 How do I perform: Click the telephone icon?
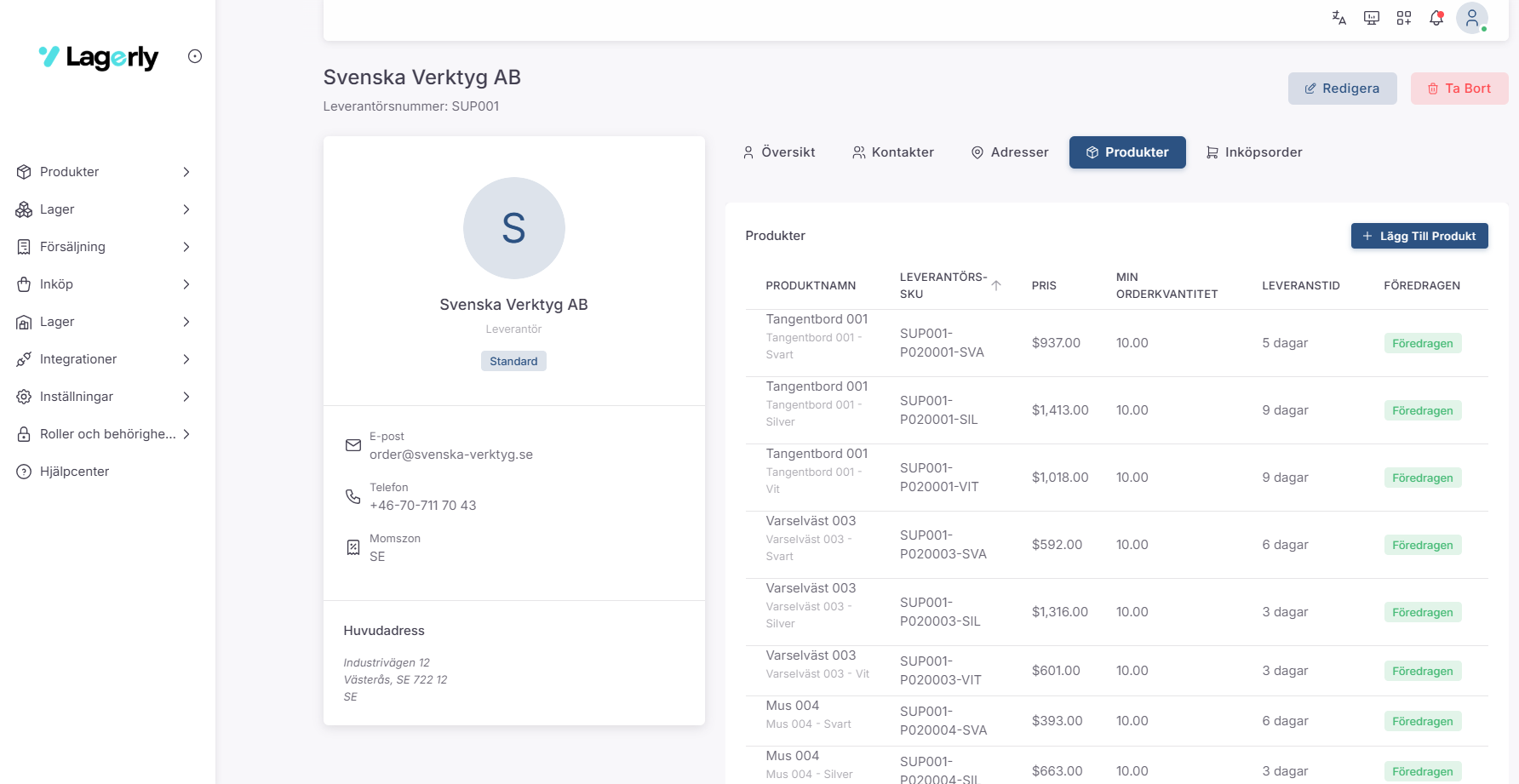tap(353, 496)
